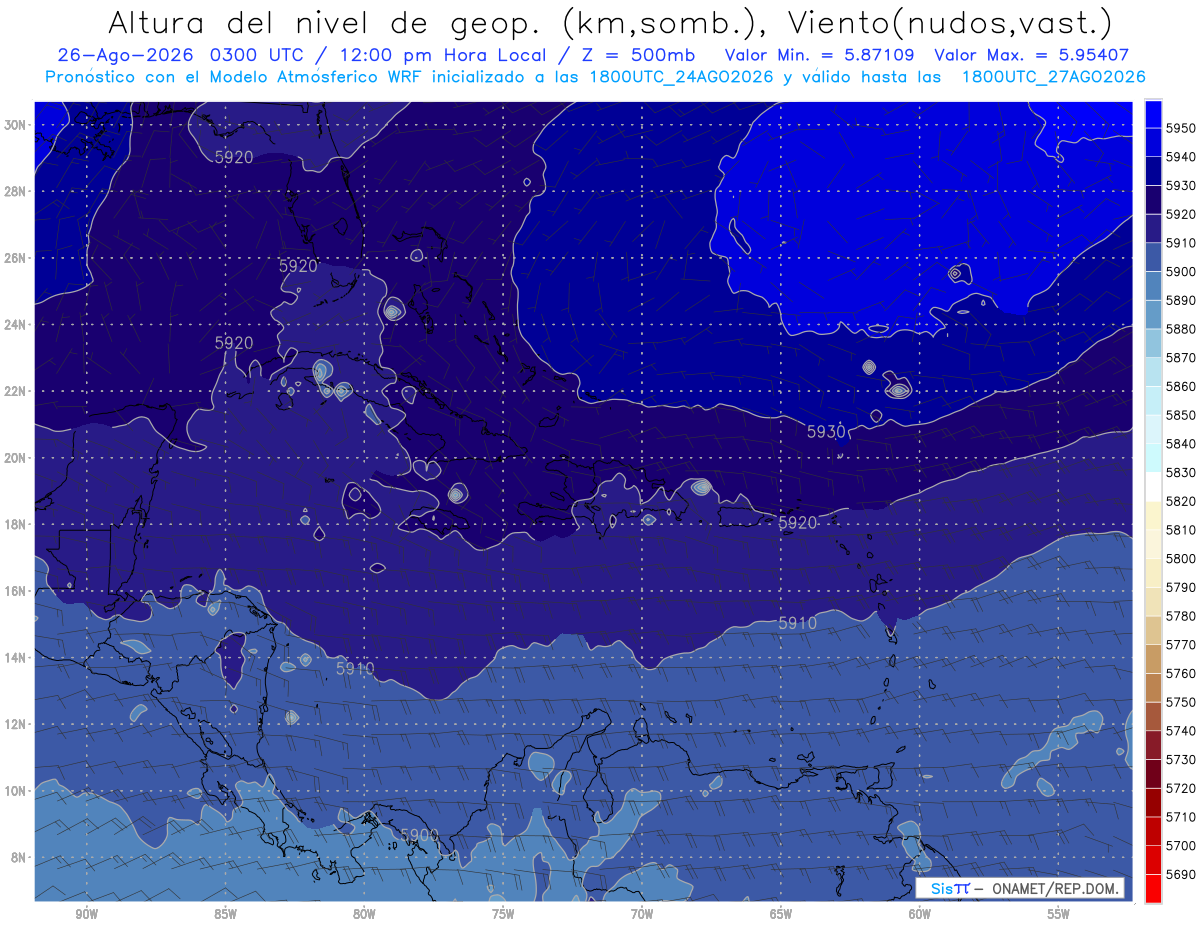Click the 5860 colorbar label
Screen dimensions: 1200x927
[1181, 386]
